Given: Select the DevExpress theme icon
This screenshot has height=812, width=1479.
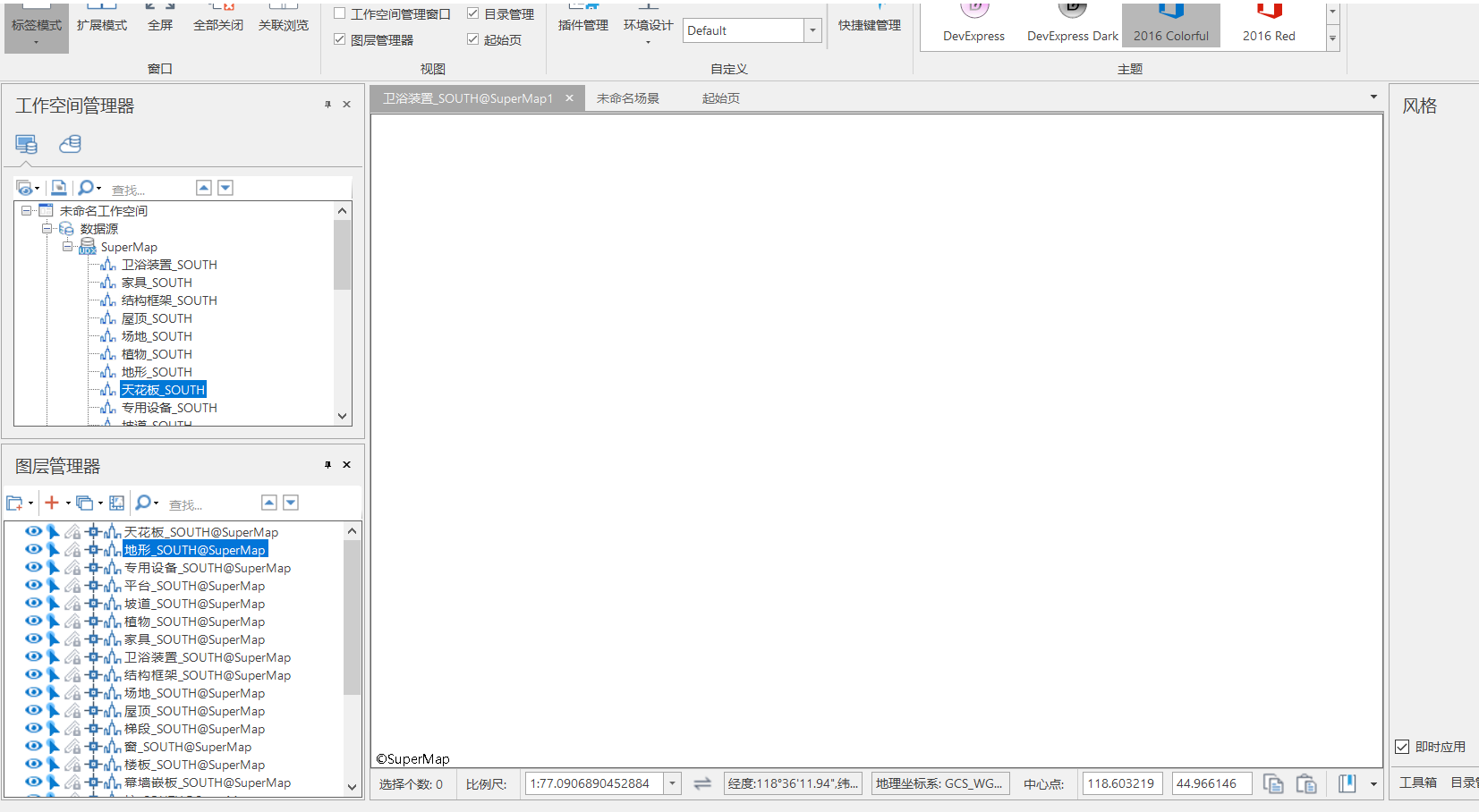Looking at the screenshot, I should pyautogui.click(x=974, y=10).
